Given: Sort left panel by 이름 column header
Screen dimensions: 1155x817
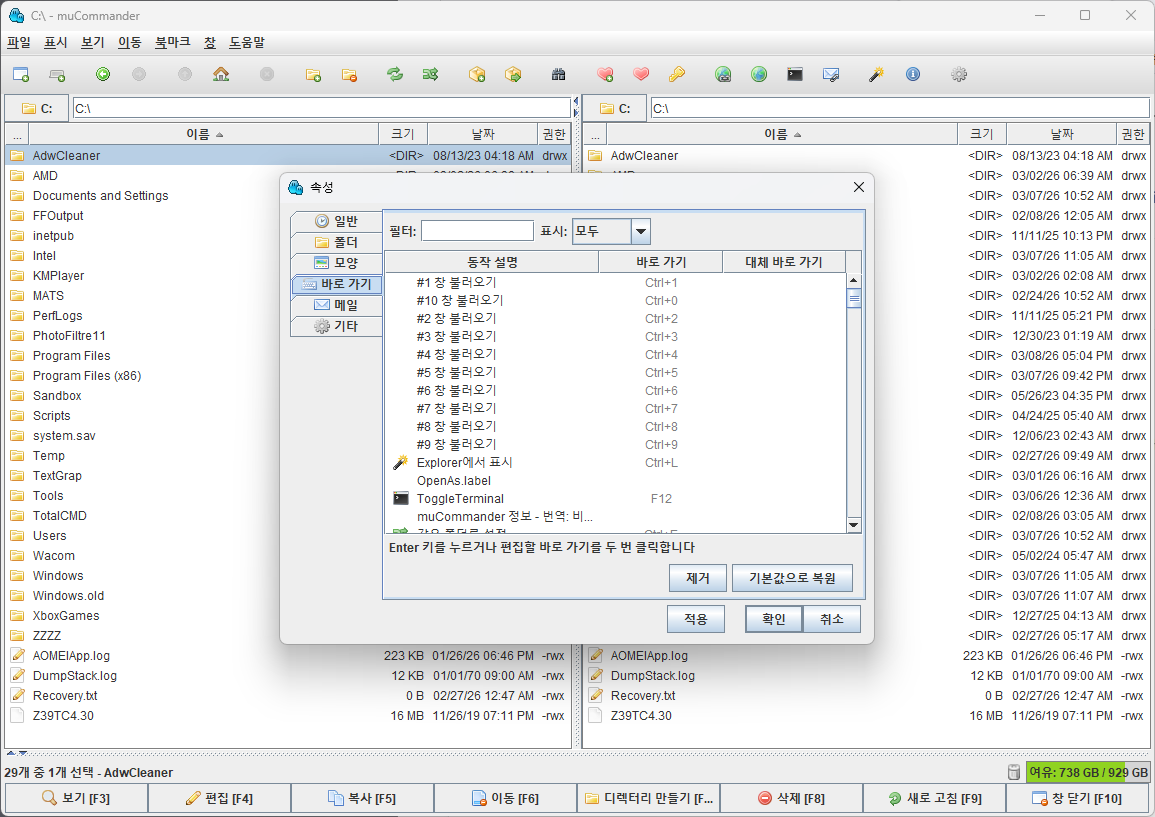Looking at the screenshot, I should click(x=203, y=134).
